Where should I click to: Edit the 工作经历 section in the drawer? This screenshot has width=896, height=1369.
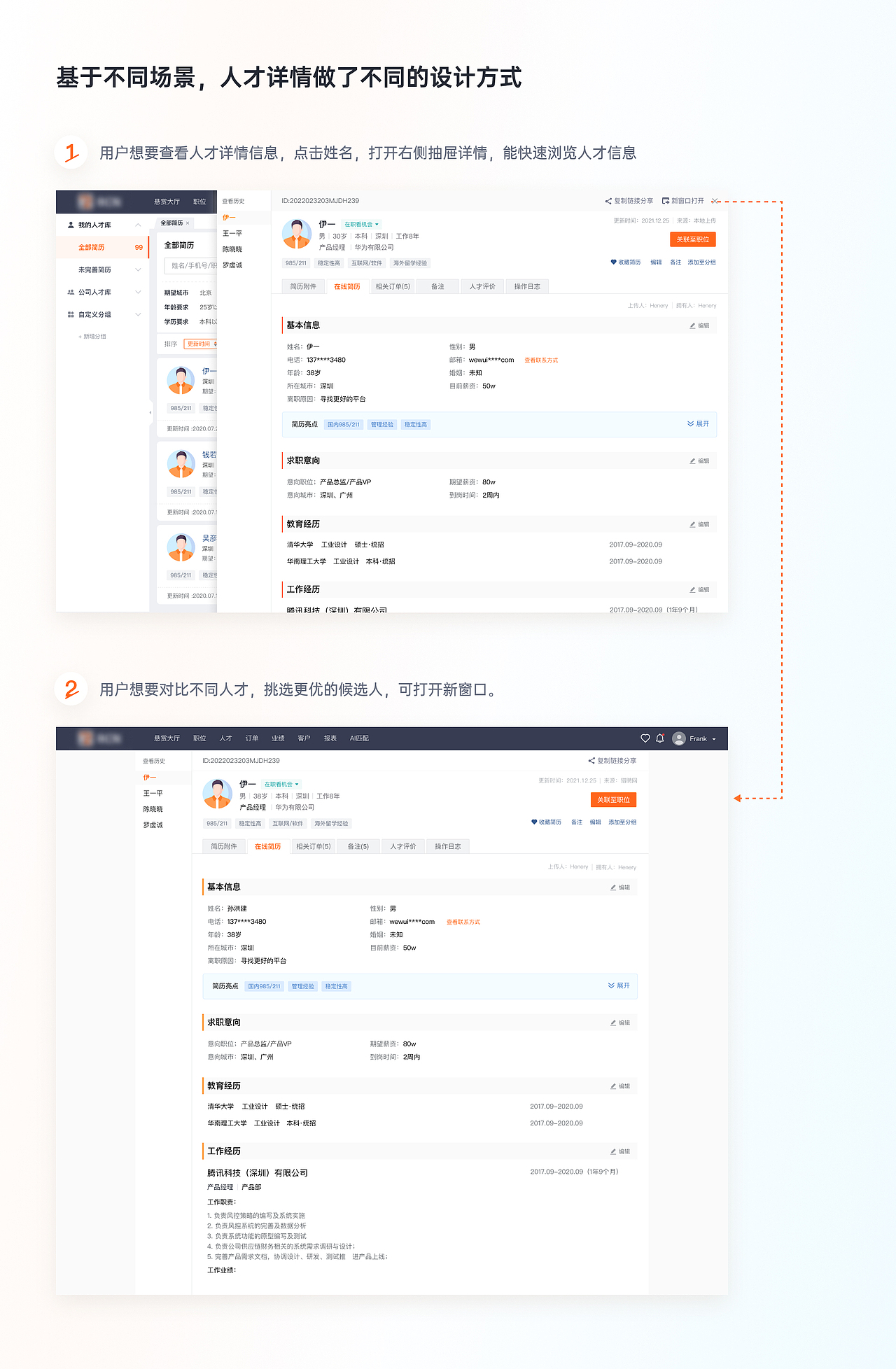pos(699,590)
